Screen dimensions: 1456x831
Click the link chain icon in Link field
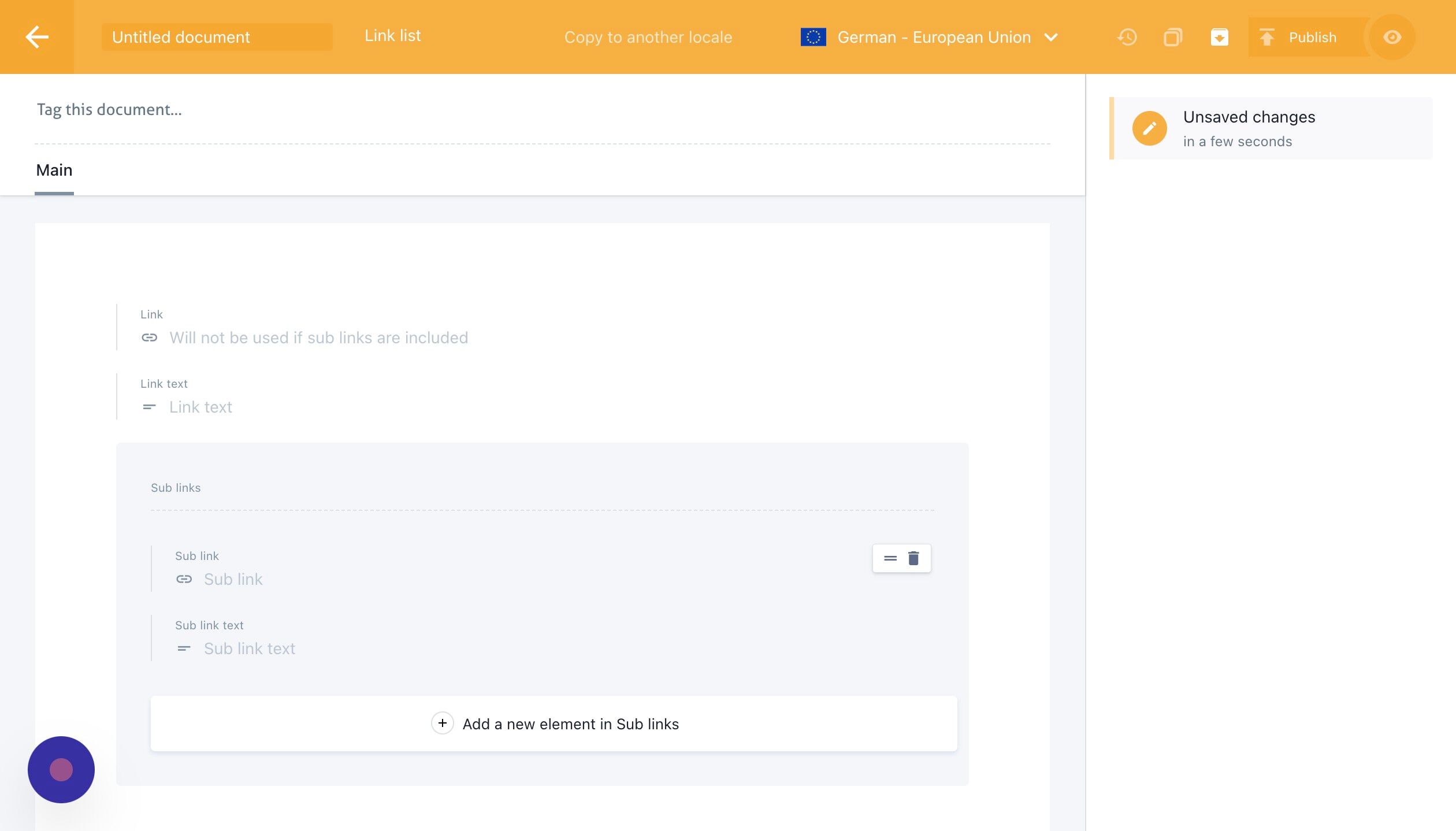point(150,337)
